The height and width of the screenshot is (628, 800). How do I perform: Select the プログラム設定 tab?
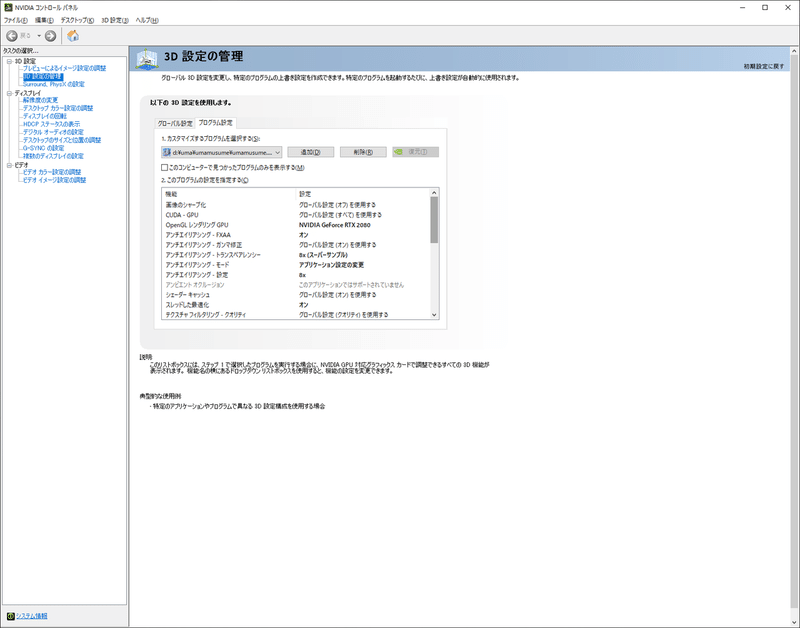click(215, 122)
